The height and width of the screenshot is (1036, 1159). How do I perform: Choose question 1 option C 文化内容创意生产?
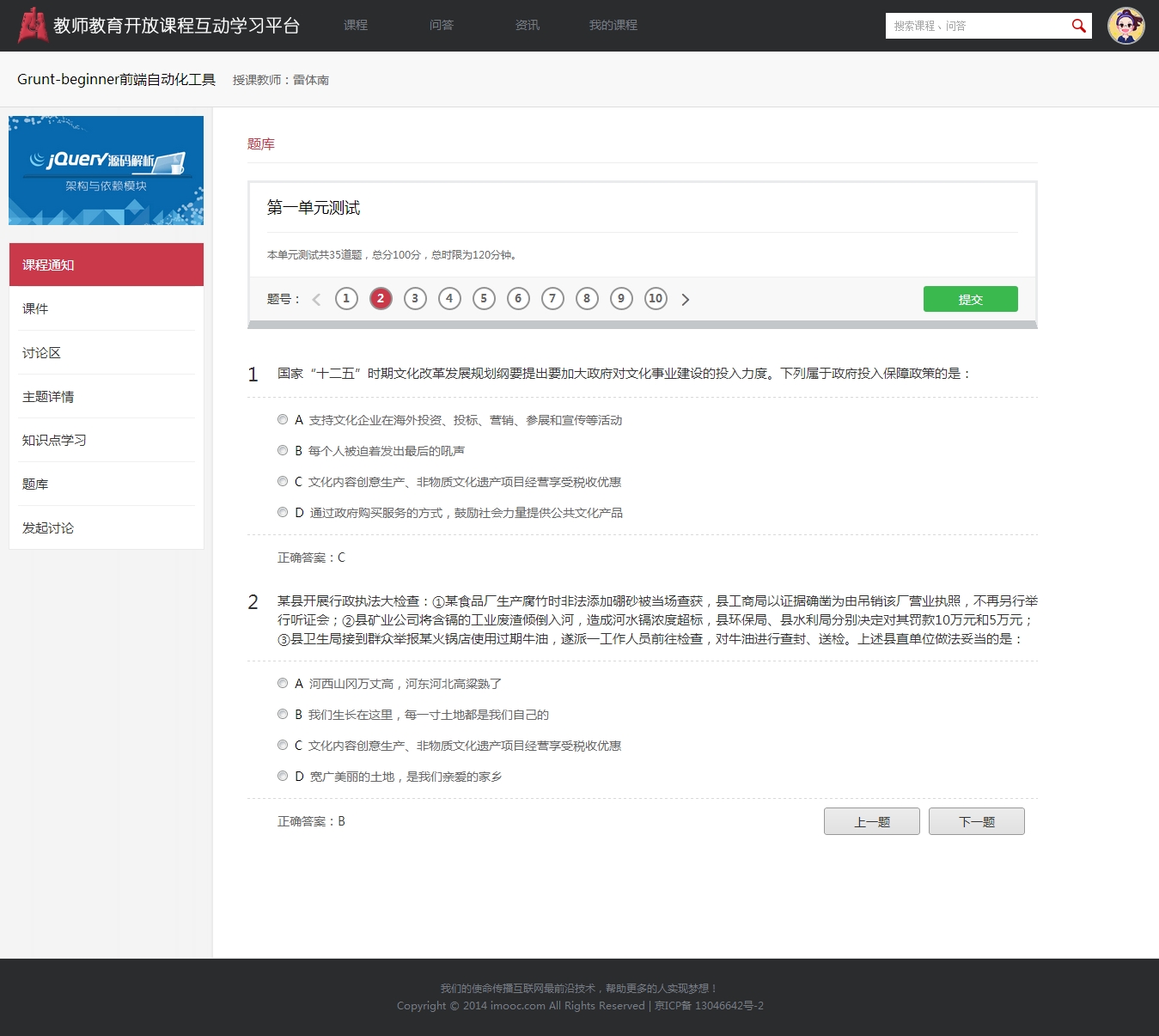click(283, 481)
